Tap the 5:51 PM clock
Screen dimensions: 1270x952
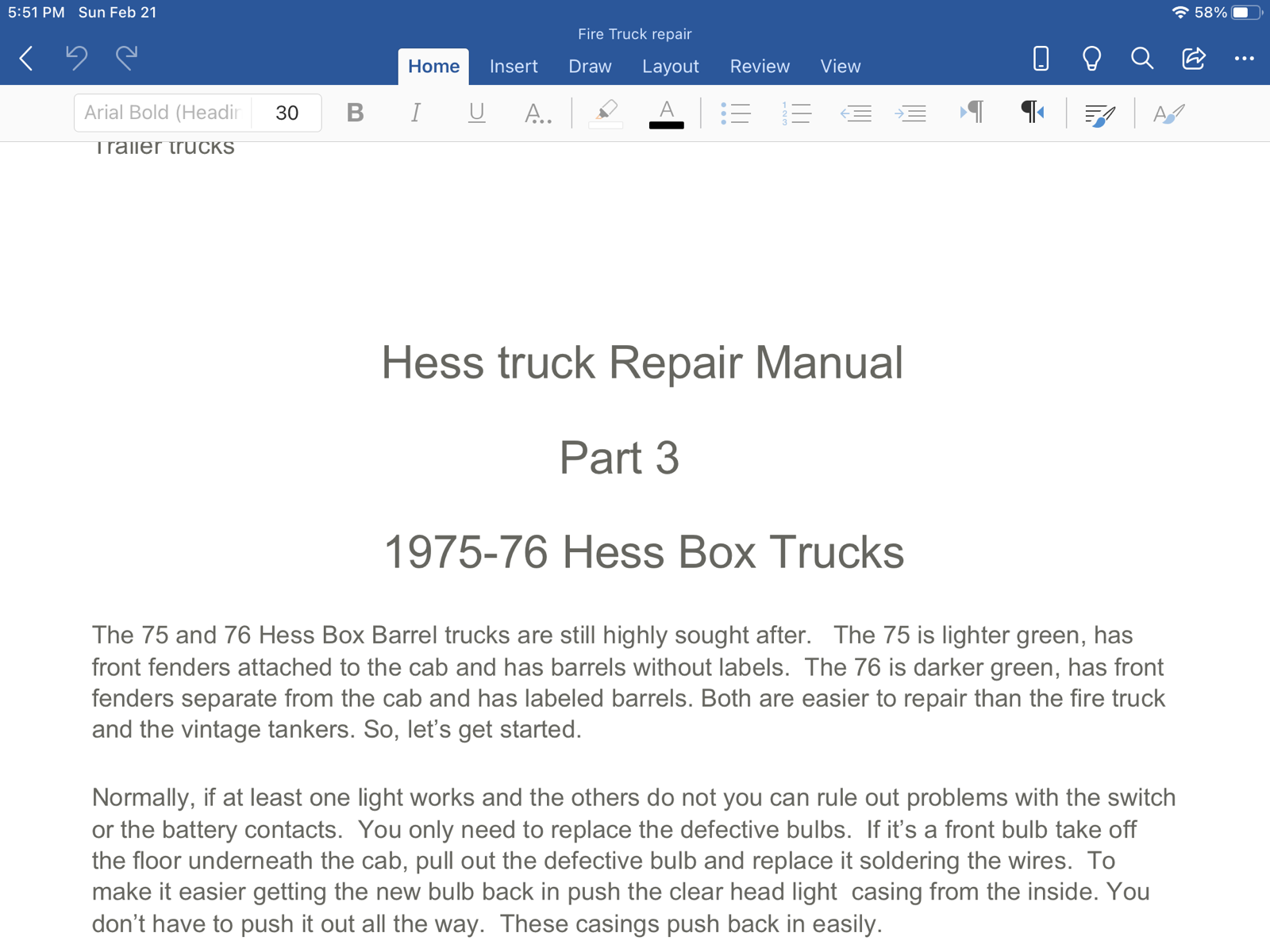coord(37,13)
